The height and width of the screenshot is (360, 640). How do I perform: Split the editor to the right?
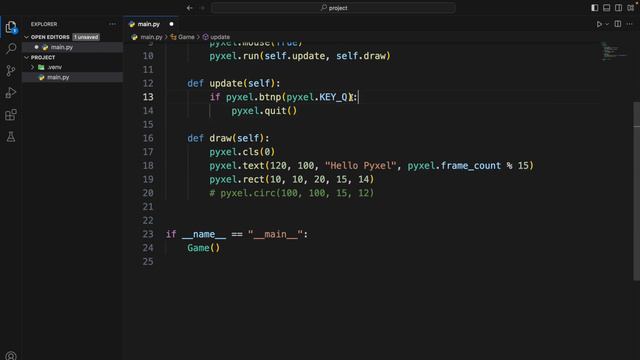(618, 24)
